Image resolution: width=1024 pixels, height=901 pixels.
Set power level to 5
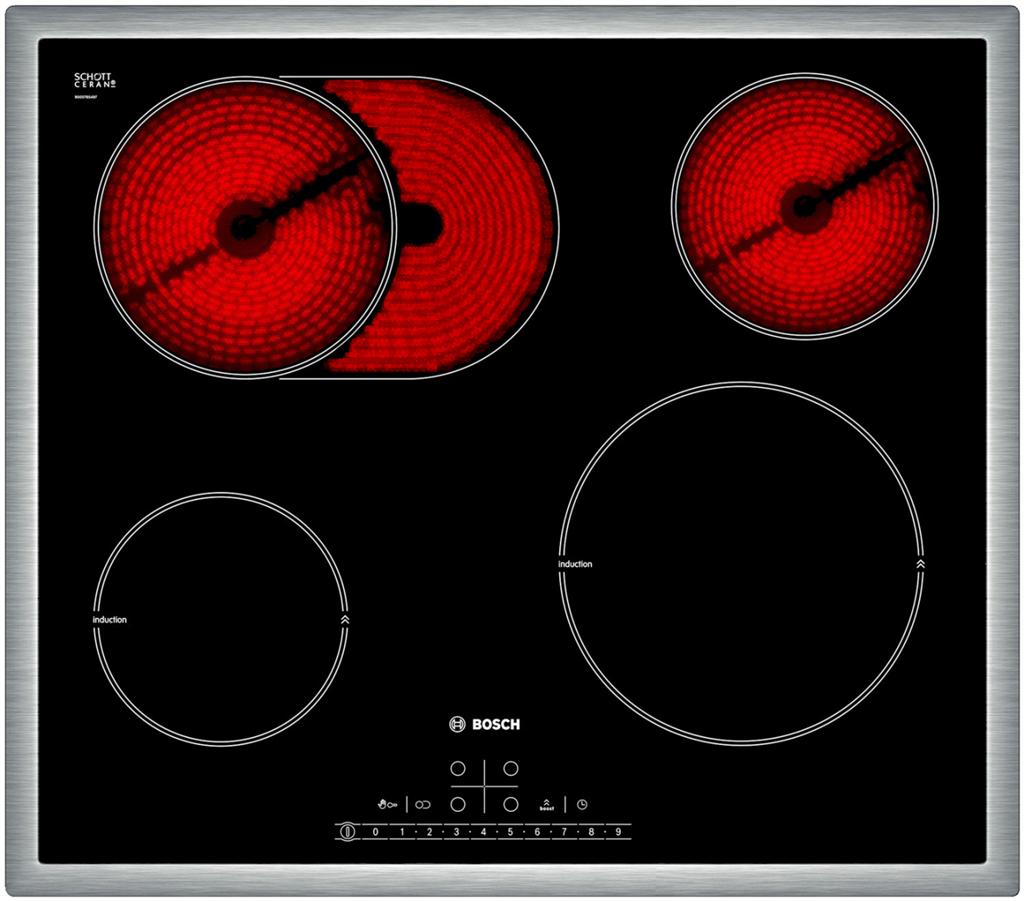pyautogui.click(x=510, y=831)
